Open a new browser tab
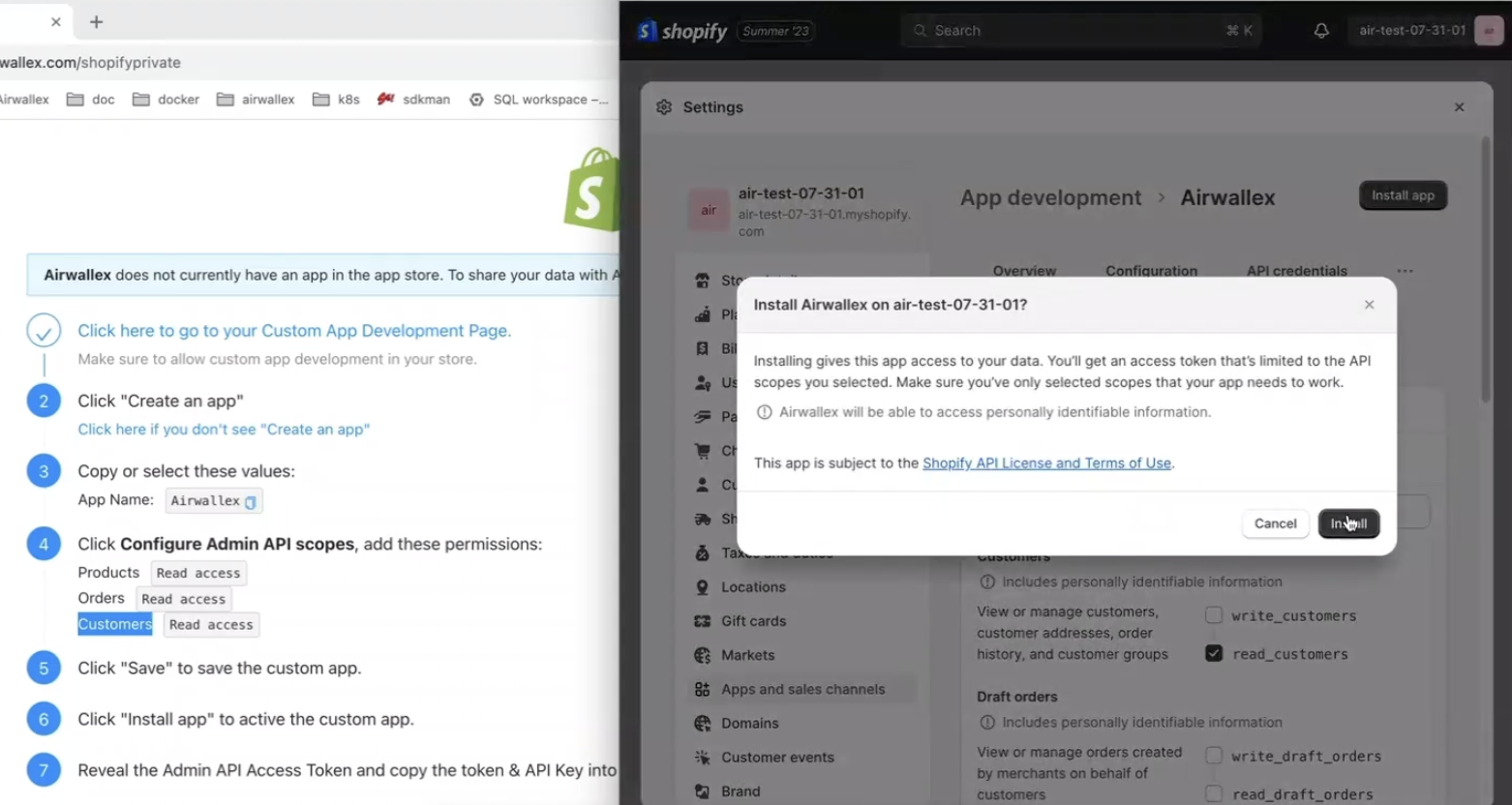Viewport: 1512px width, 805px height. coord(96,21)
